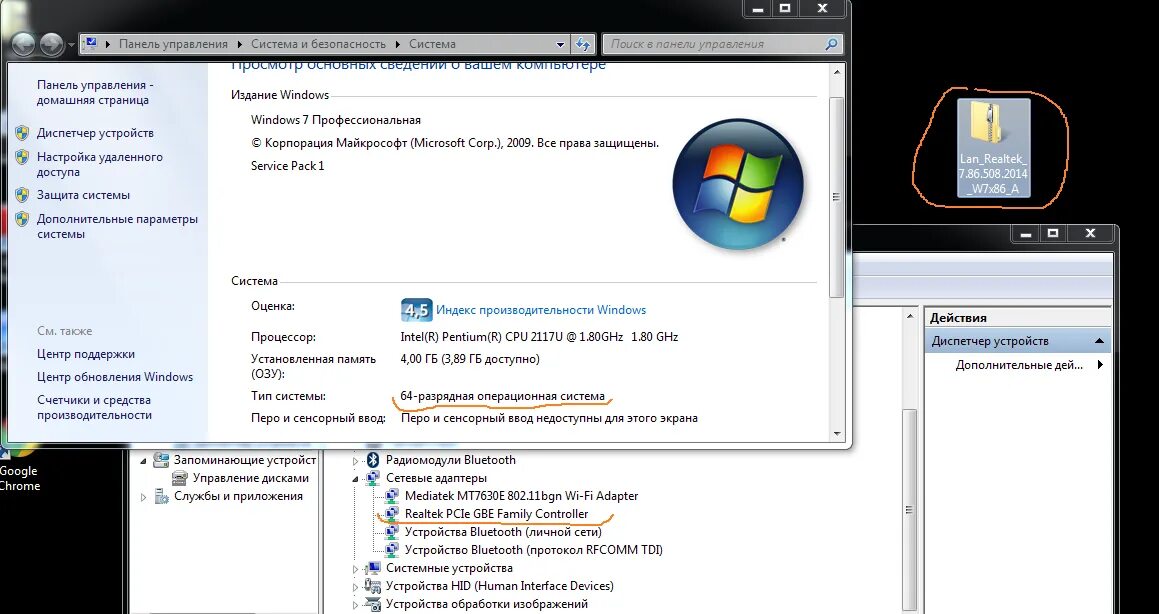The height and width of the screenshot is (614, 1159).
Task: Click Панель управления breadcrumb
Action: 173,44
